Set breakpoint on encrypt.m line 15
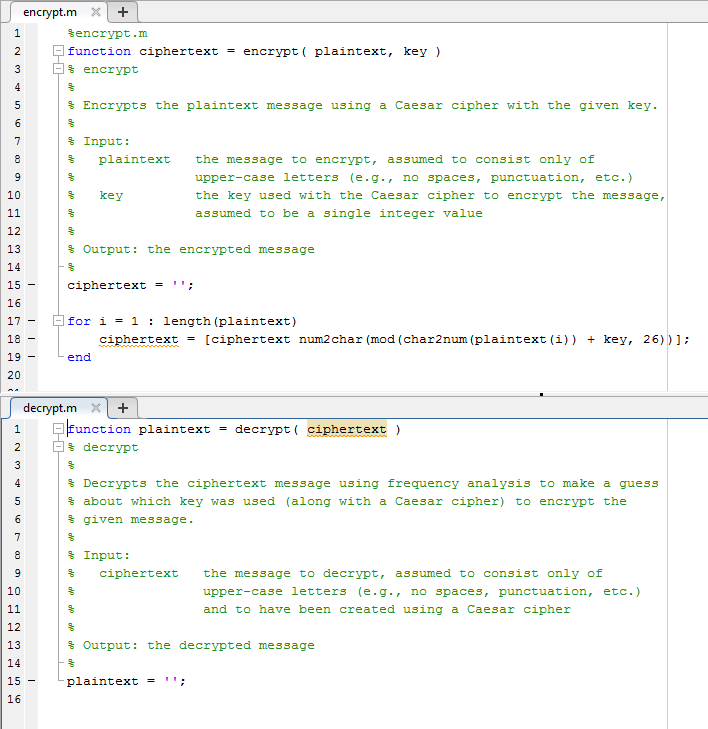This screenshot has height=729, width=708. coord(32,285)
